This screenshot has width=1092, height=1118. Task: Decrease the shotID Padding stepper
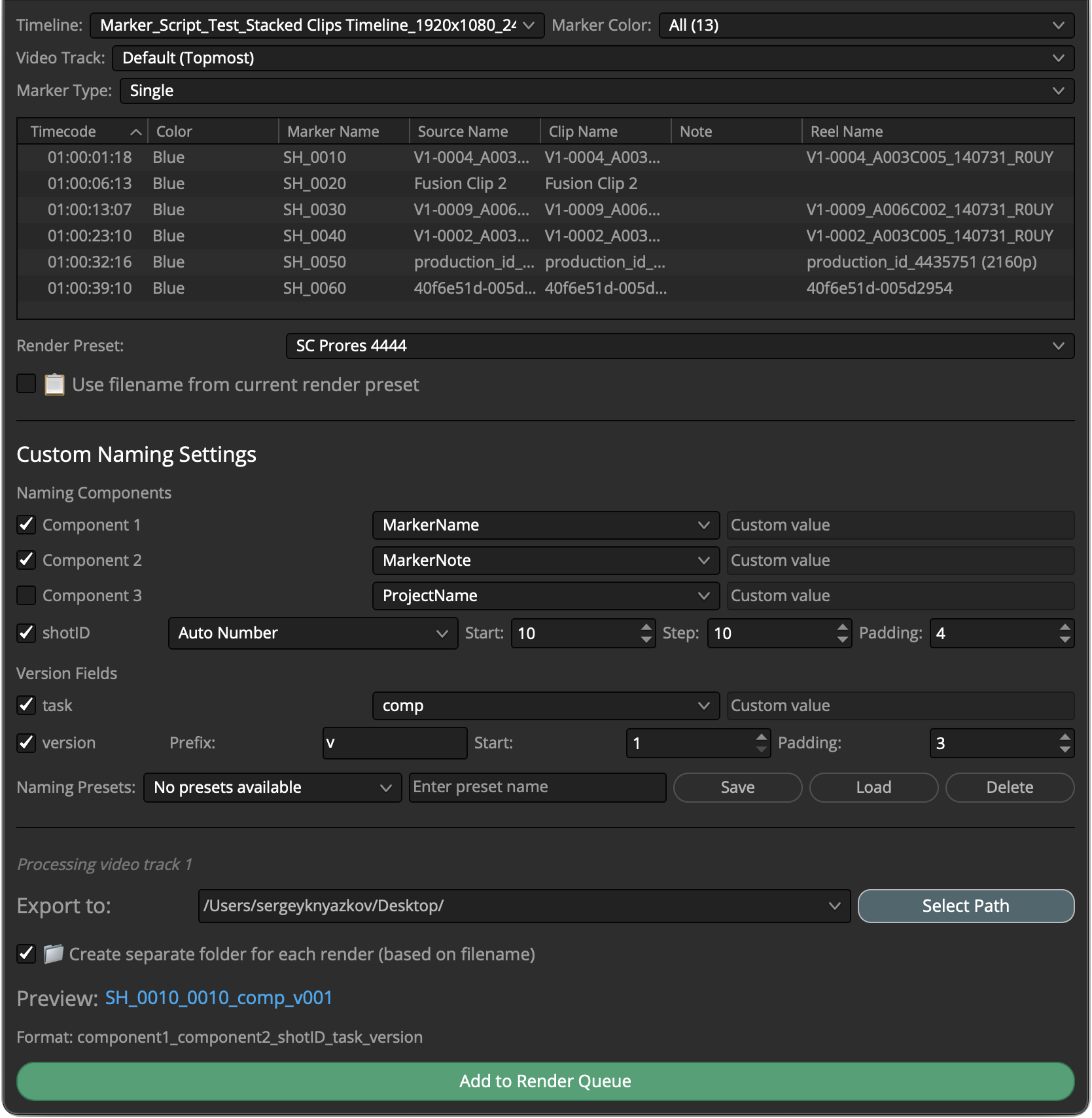tap(1065, 640)
